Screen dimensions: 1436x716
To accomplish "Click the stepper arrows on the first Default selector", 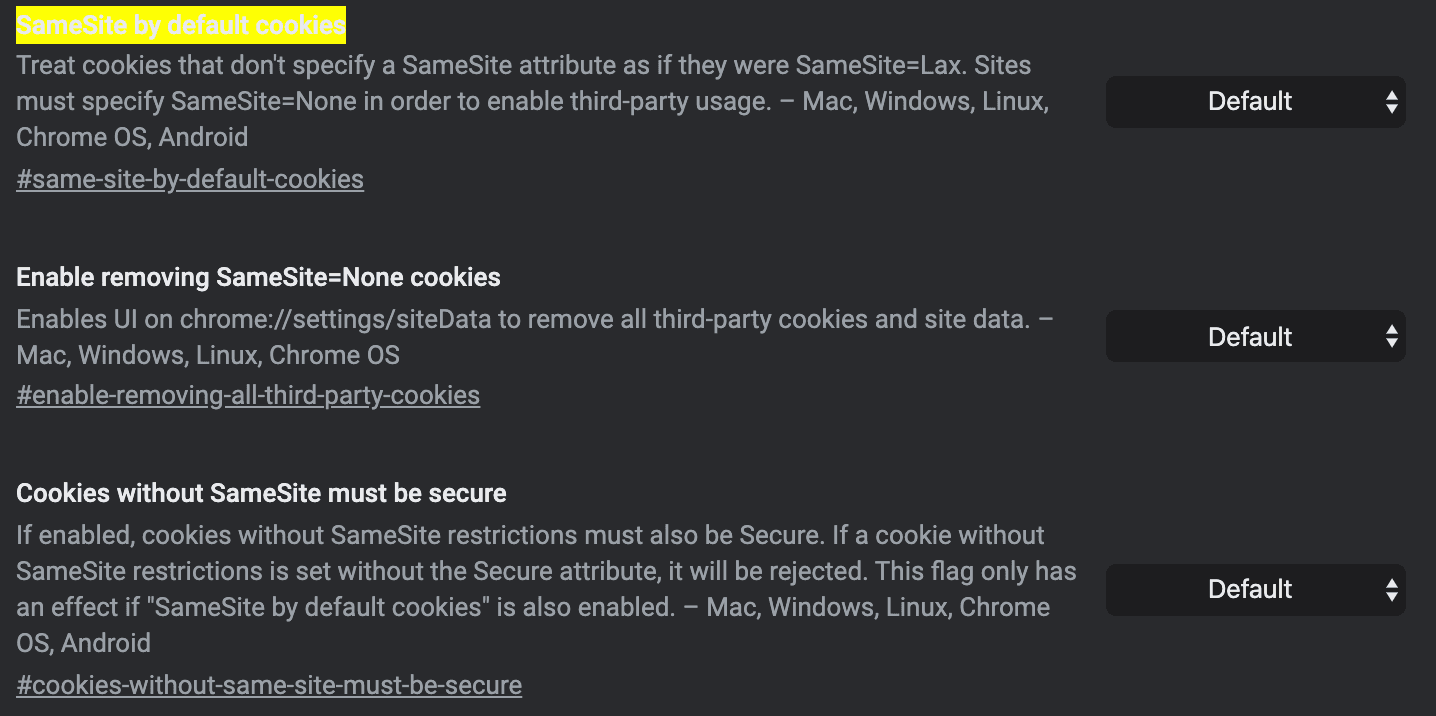I will pos(1392,101).
